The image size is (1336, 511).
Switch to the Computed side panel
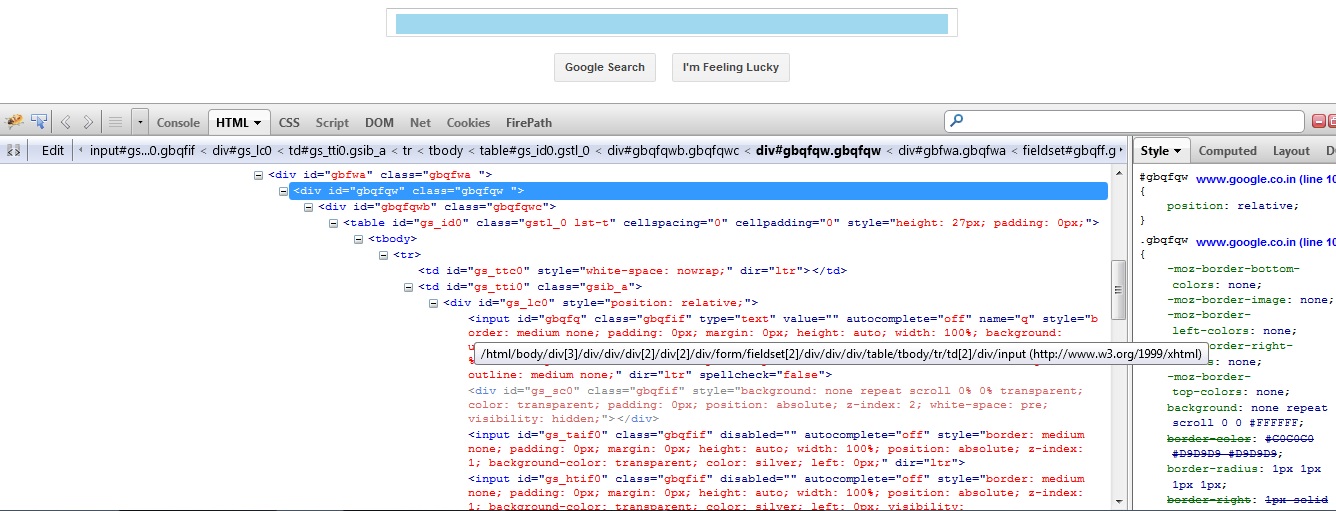[x=1227, y=151]
